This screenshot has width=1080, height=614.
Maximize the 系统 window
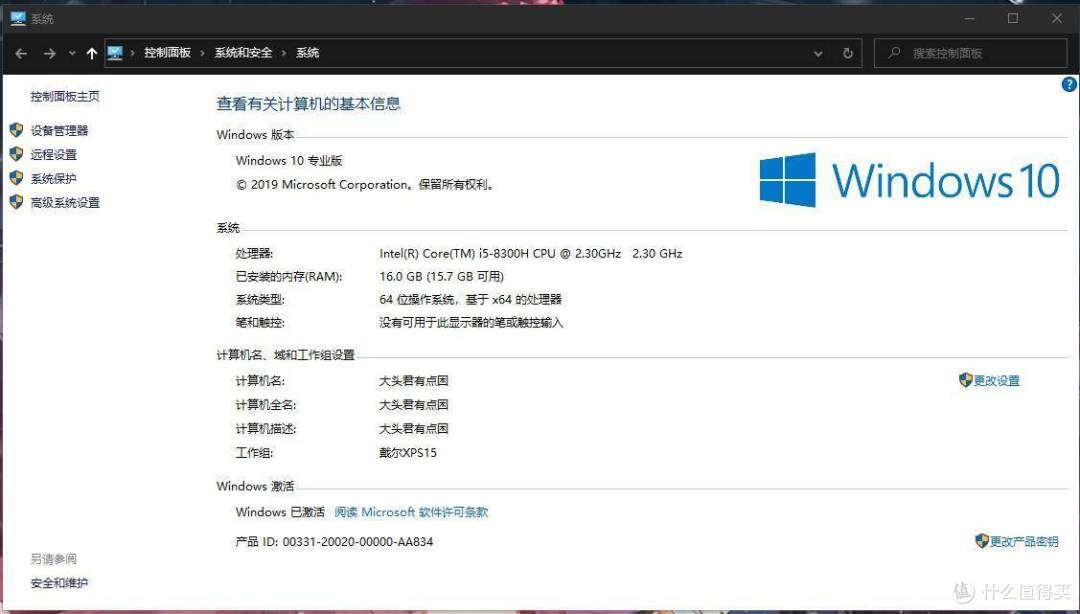[1012, 19]
